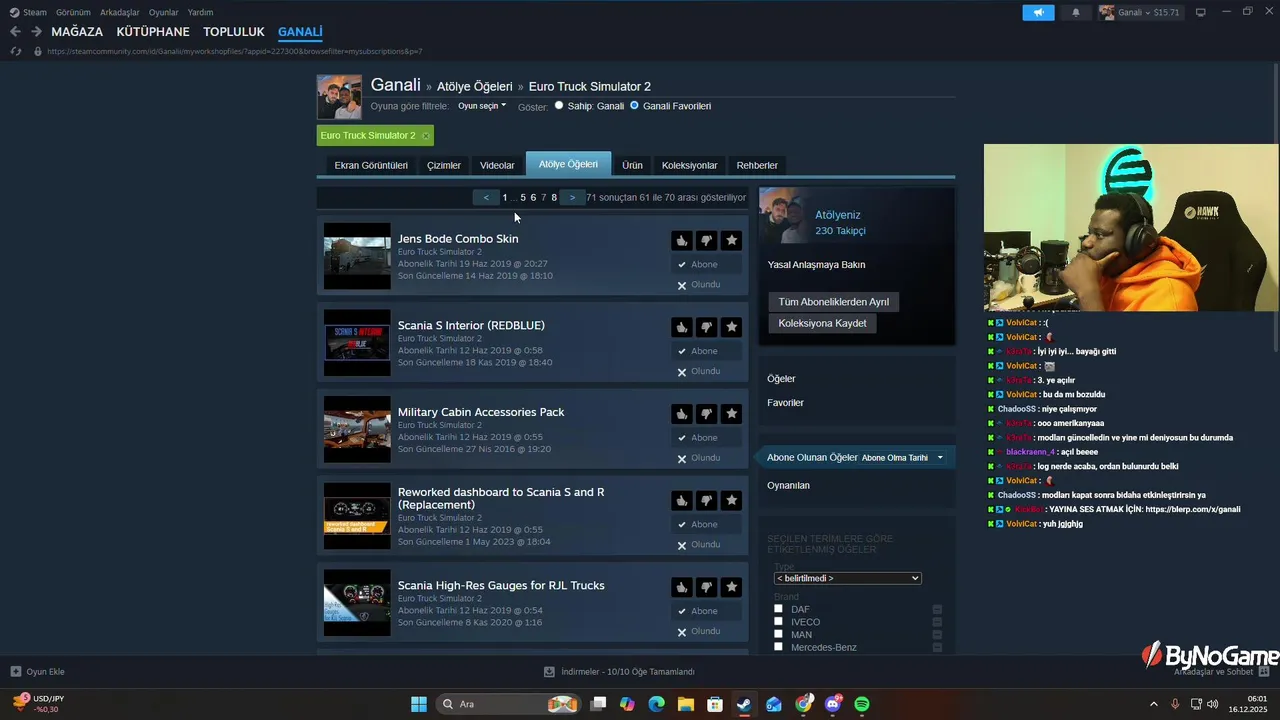Open the Oyun seçin game filter dropdown

click(482, 106)
